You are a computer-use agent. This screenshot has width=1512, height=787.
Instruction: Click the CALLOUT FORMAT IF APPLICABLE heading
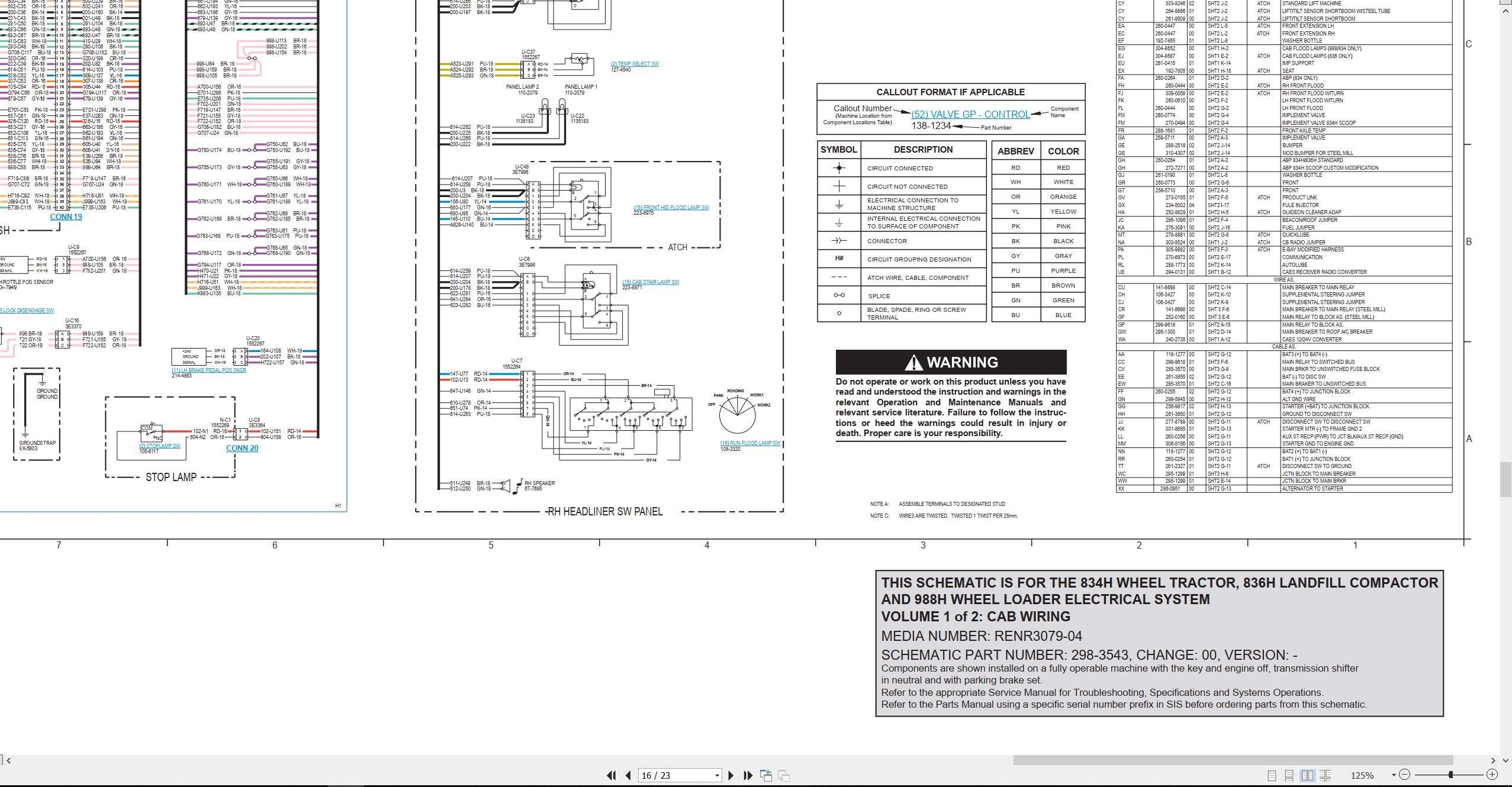(951, 92)
